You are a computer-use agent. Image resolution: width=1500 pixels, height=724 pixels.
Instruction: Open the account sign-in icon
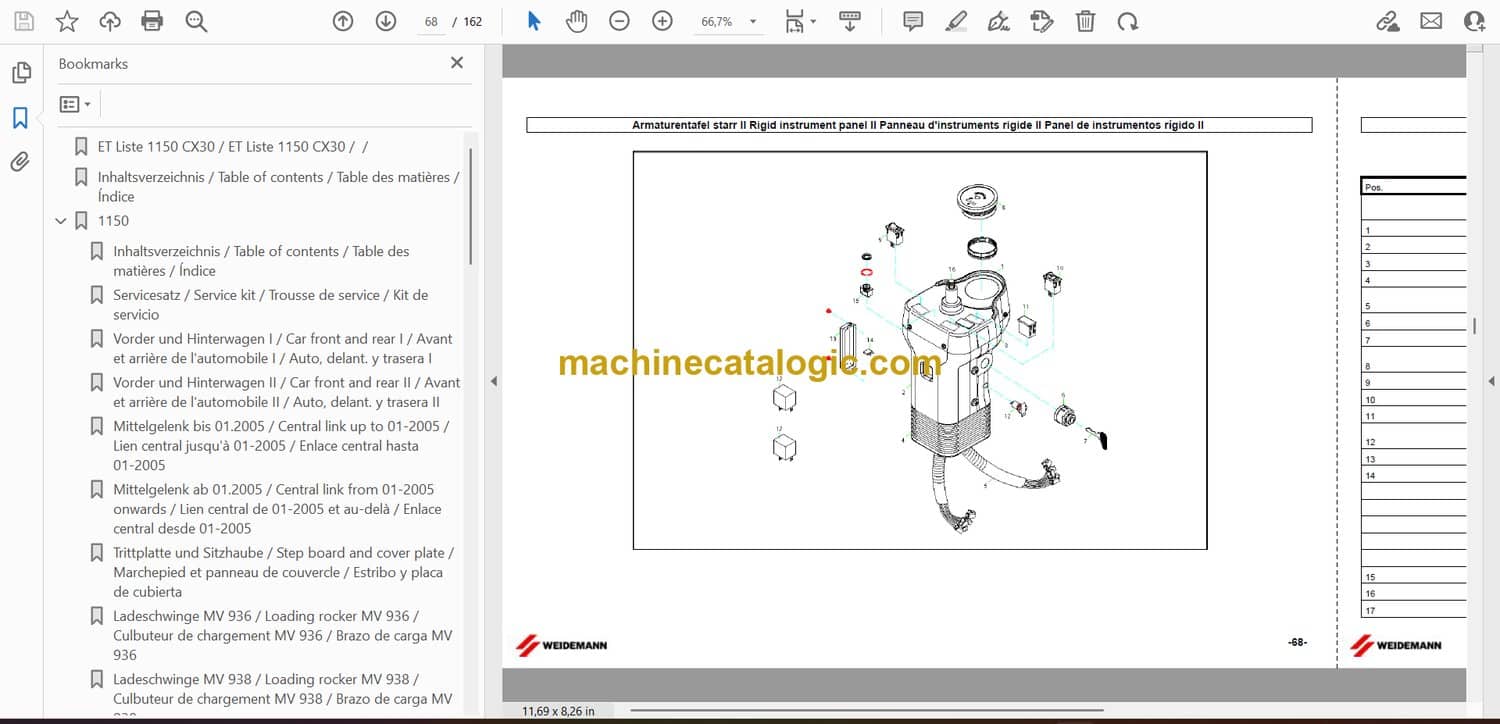coord(1474,21)
